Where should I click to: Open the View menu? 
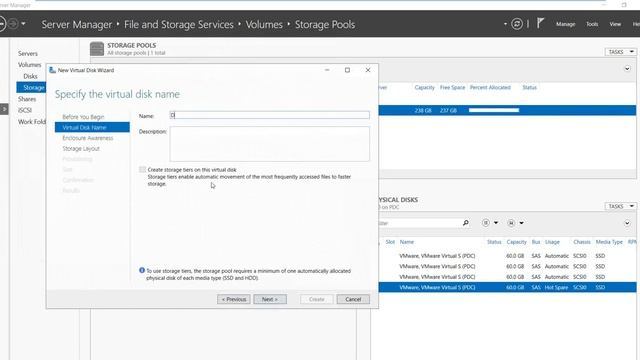click(x=615, y=24)
